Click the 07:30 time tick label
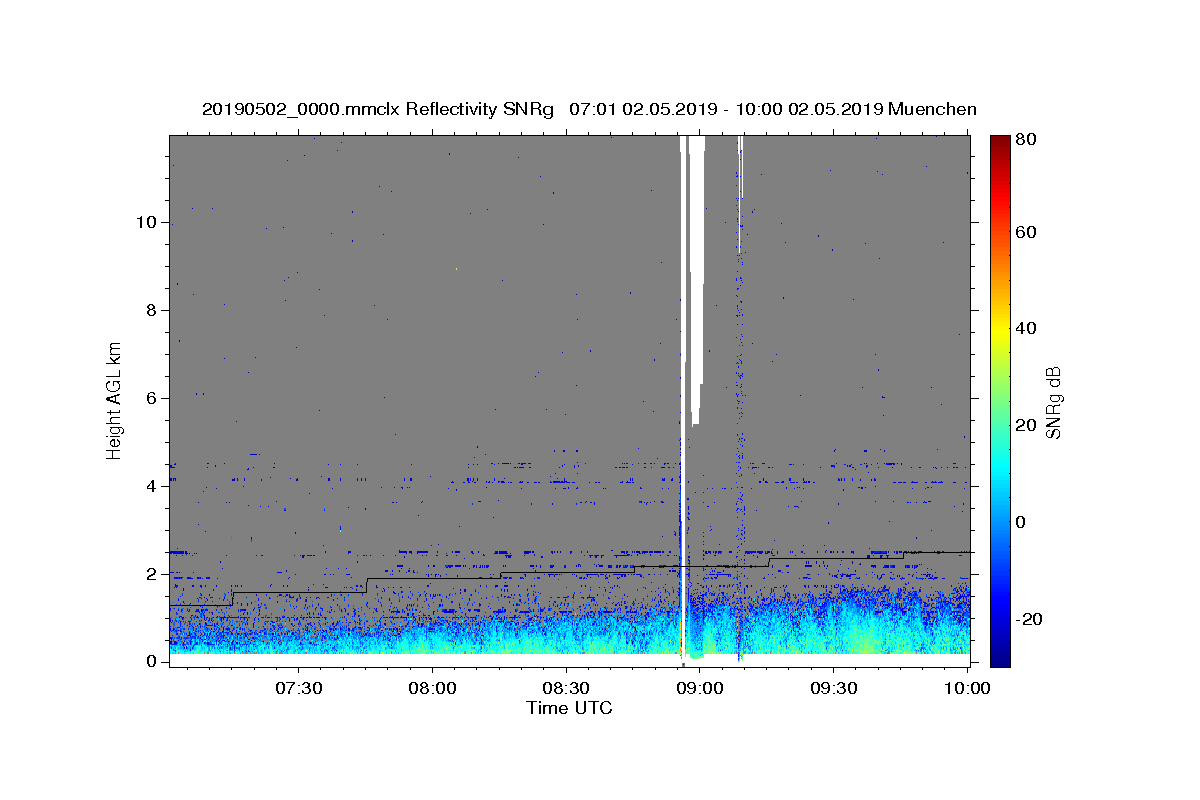Screen dimensions: 1200x800 298,688
